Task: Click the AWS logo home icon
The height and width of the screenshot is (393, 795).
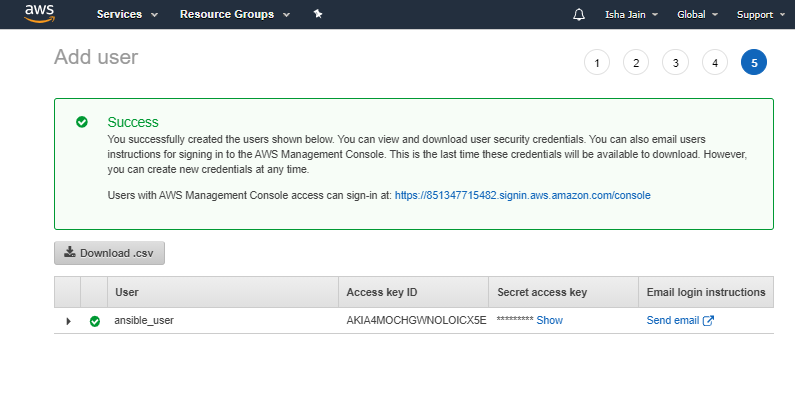Action: pyautogui.click(x=40, y=14)
